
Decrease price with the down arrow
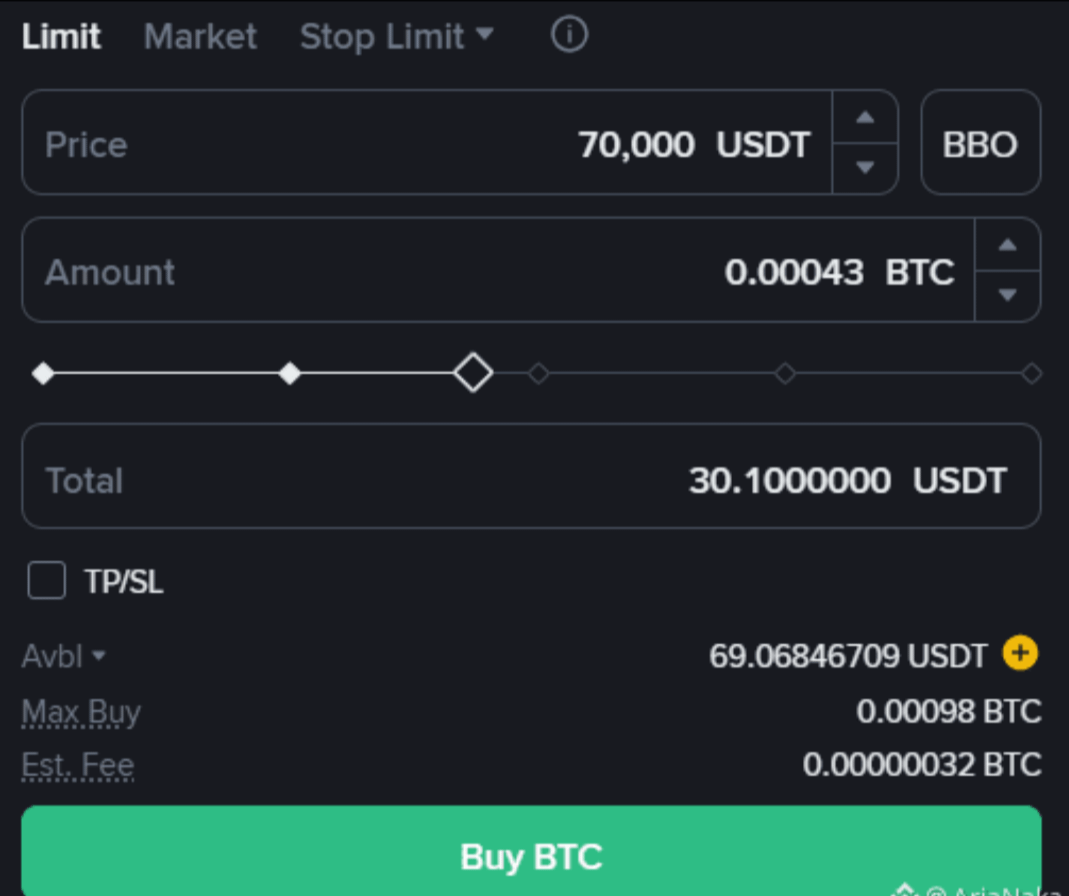[865, 167]
